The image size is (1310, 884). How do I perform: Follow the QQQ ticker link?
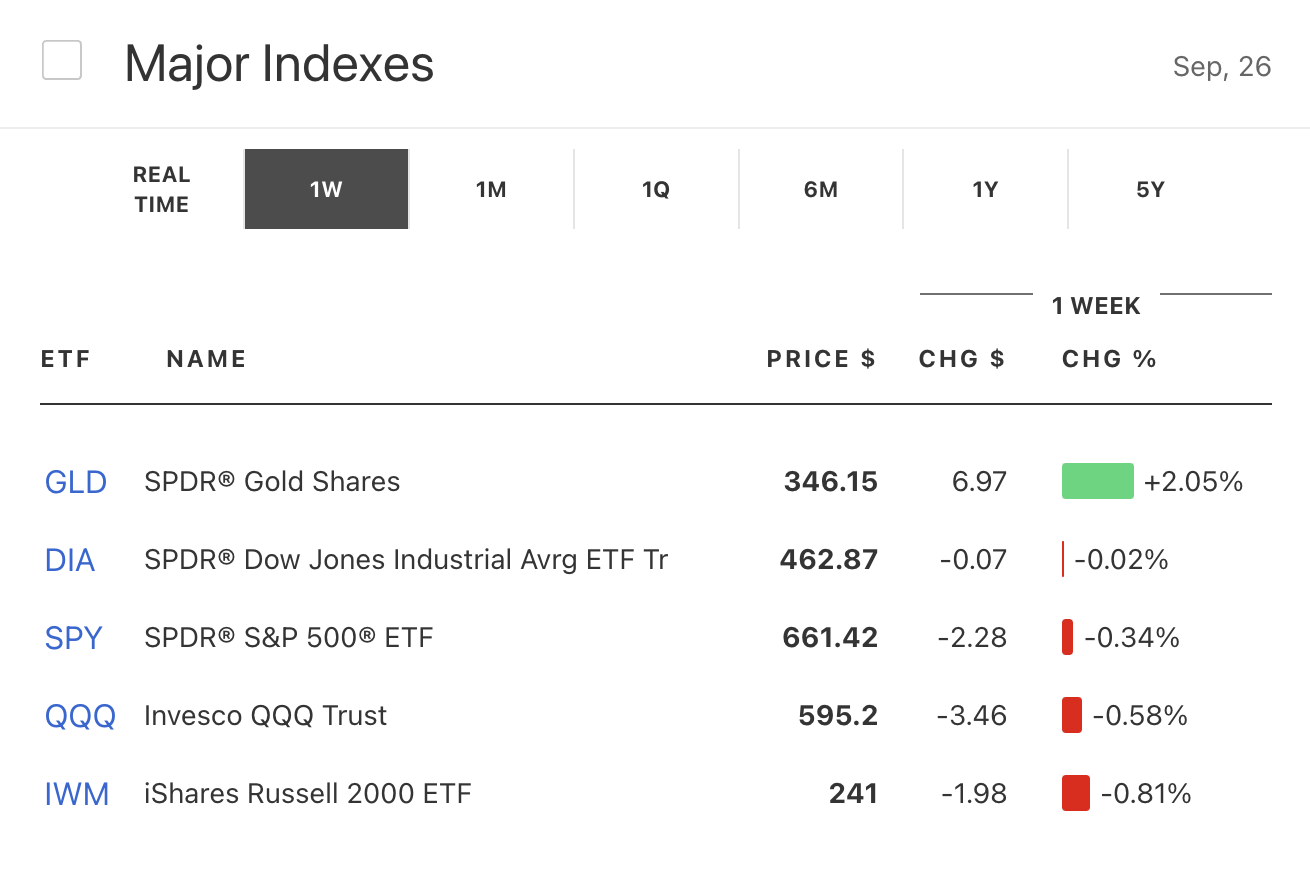tap(80, 716)
